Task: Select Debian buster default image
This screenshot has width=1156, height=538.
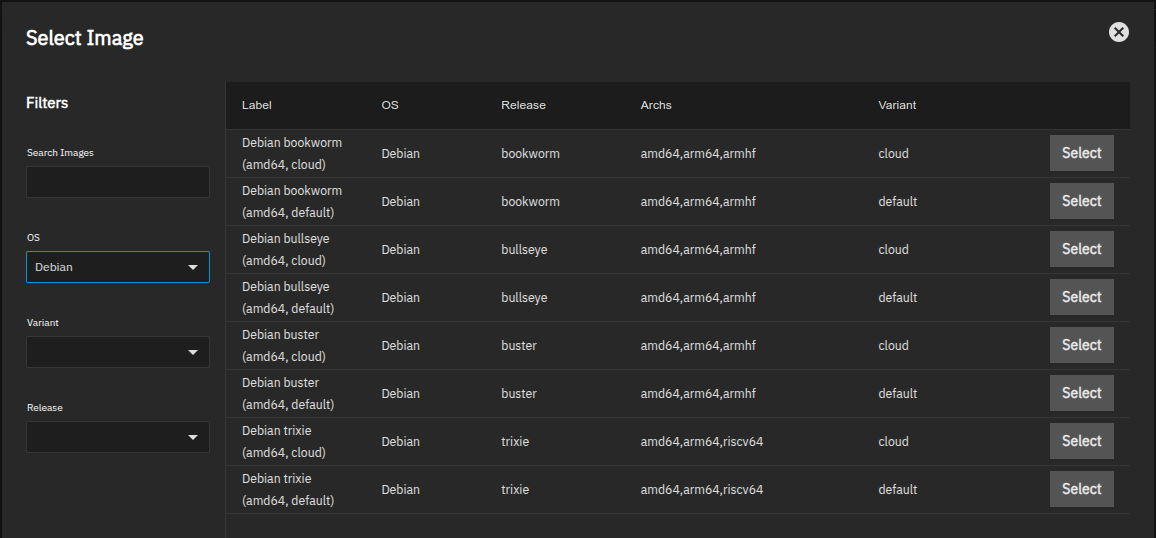Action: point(1082,392)
